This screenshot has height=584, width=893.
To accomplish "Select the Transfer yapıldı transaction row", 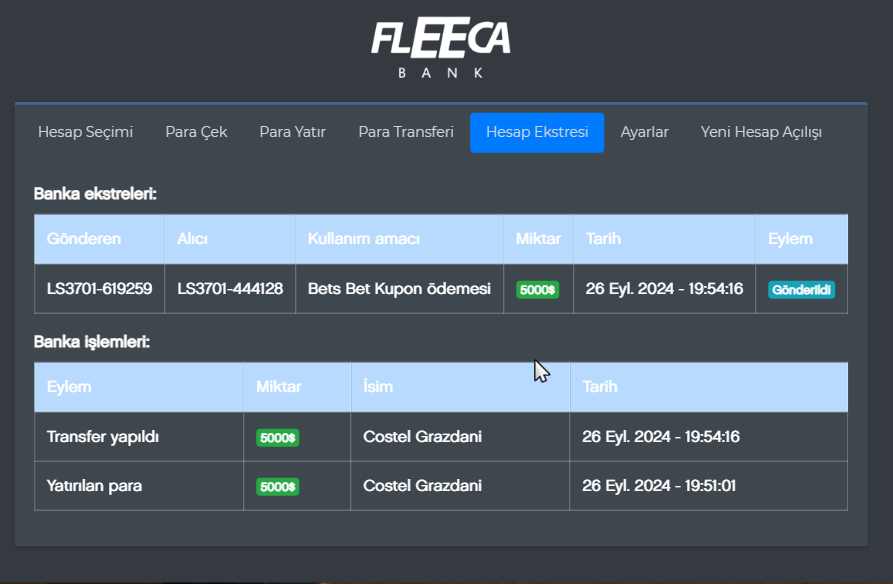I will tap(103, 437).
